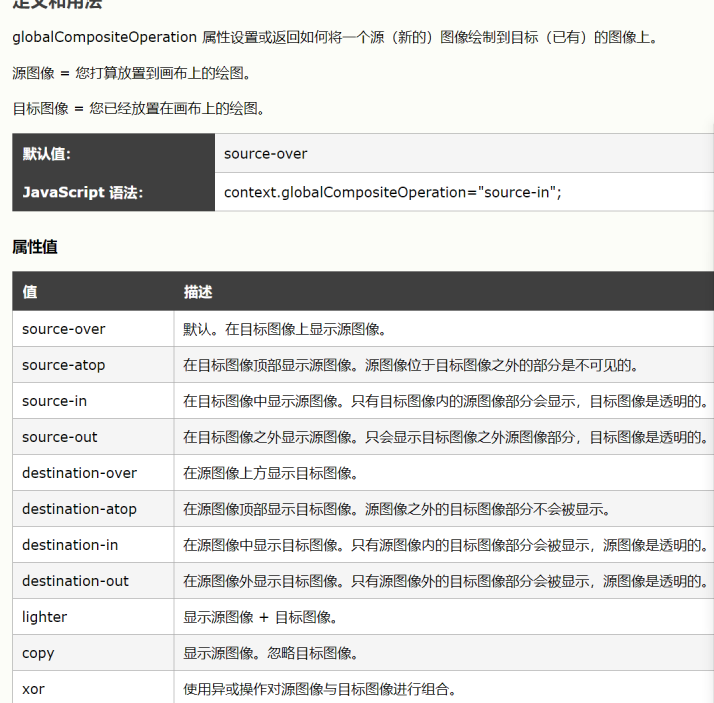Viewport: 714px width, 703px height.
Task: Click description 默认。在目标图像上显示源图像。
Action: 285,329
